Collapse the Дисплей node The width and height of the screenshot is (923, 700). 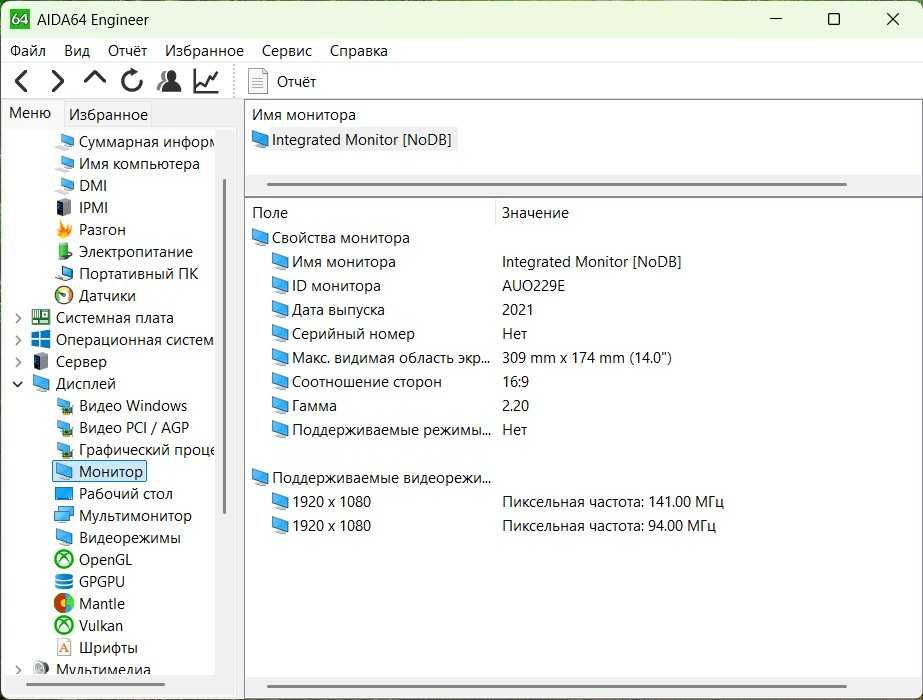18,384
